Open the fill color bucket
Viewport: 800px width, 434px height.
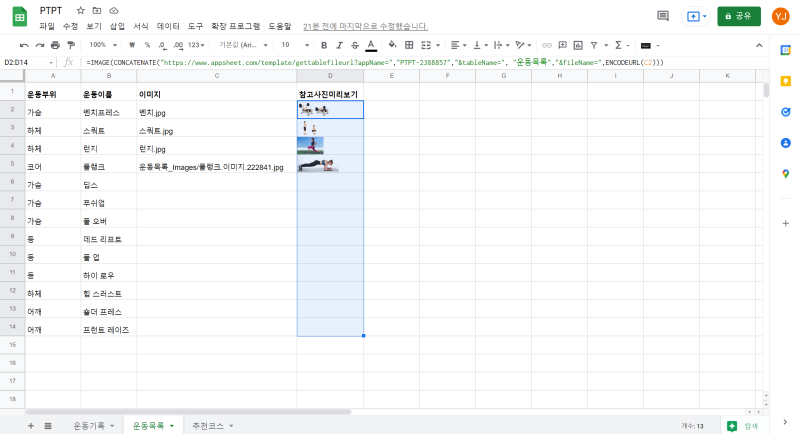[392, 45]
